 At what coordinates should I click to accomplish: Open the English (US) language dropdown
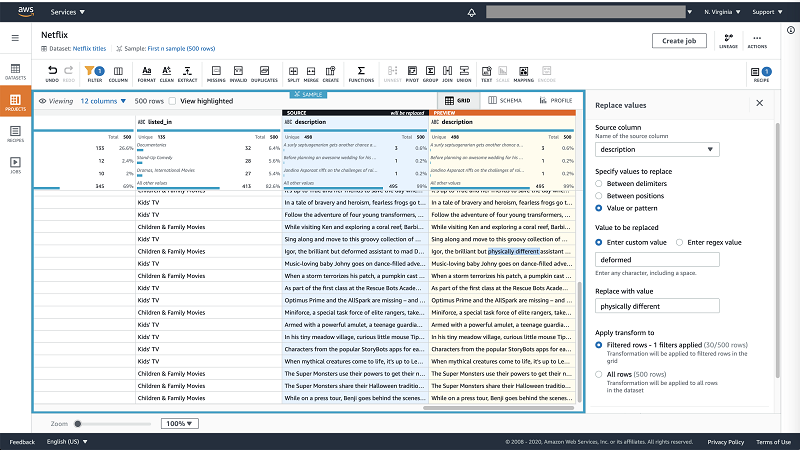point(67,442)
